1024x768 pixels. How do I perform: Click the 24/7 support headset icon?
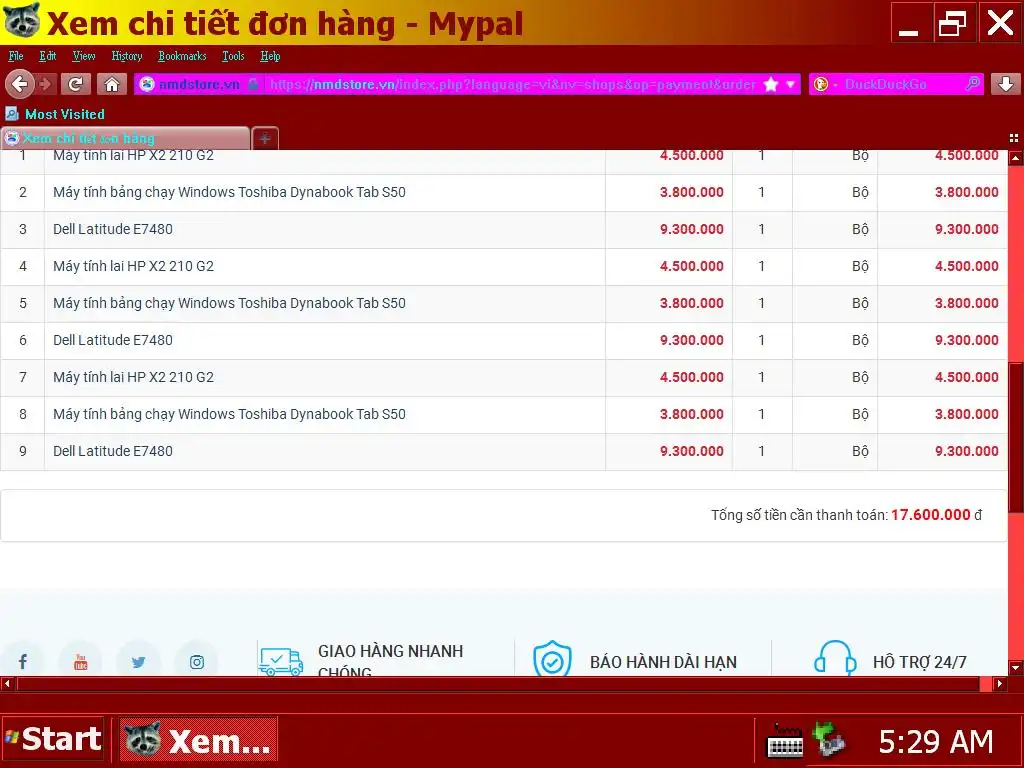(x=835, y=658)
